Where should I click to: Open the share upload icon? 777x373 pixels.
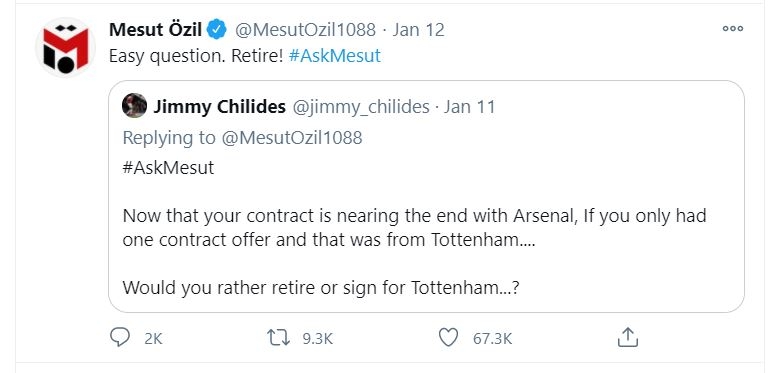coord(627,337)
